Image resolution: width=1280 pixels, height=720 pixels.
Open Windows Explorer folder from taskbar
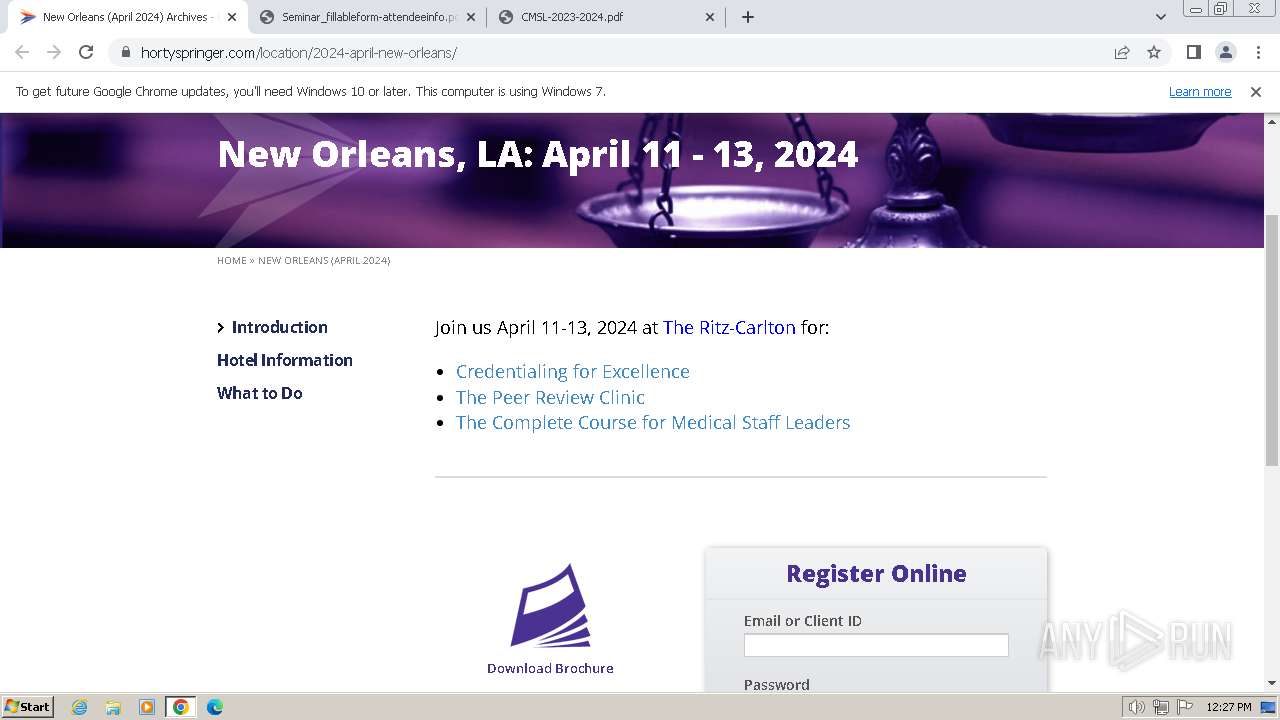click(113, 707)
